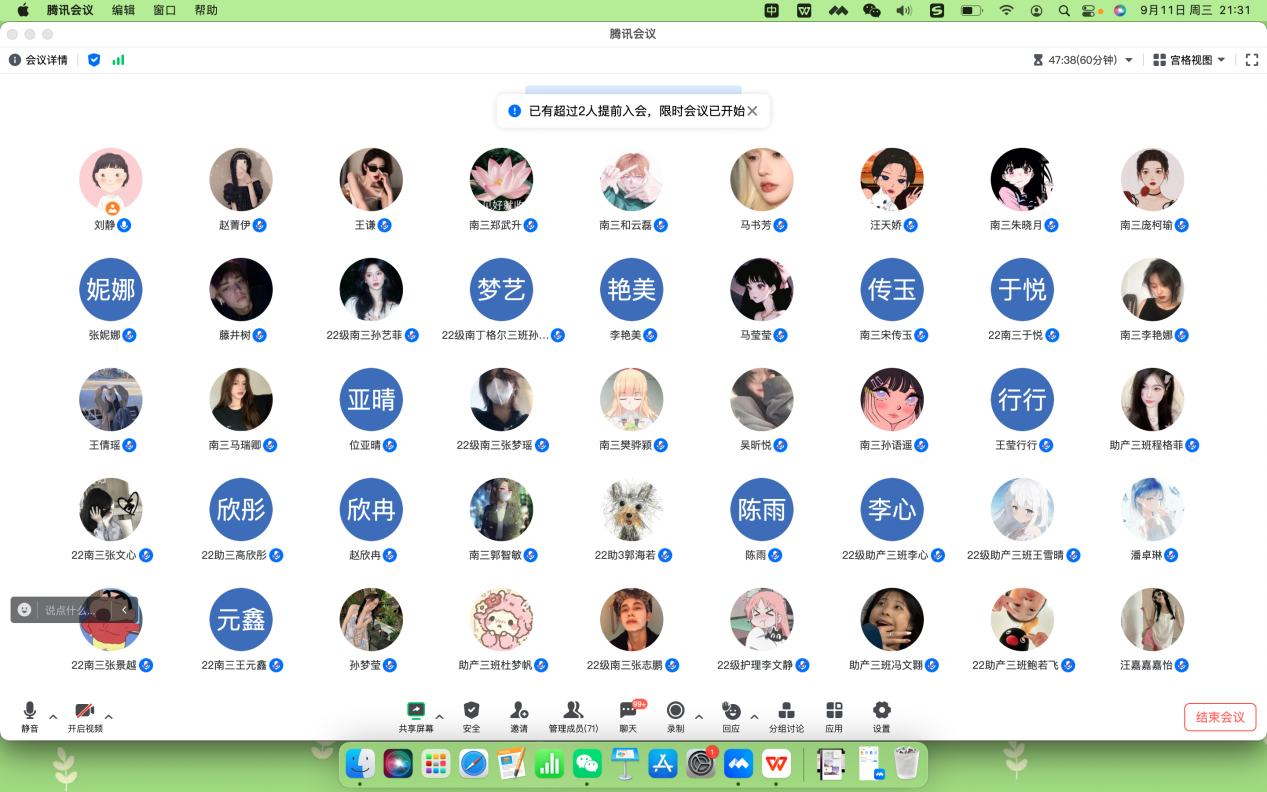The image size is (1267, 792).
Task: Dismiss the early-join notification banner
Action: pyautogui.click(x=752, y=111)
